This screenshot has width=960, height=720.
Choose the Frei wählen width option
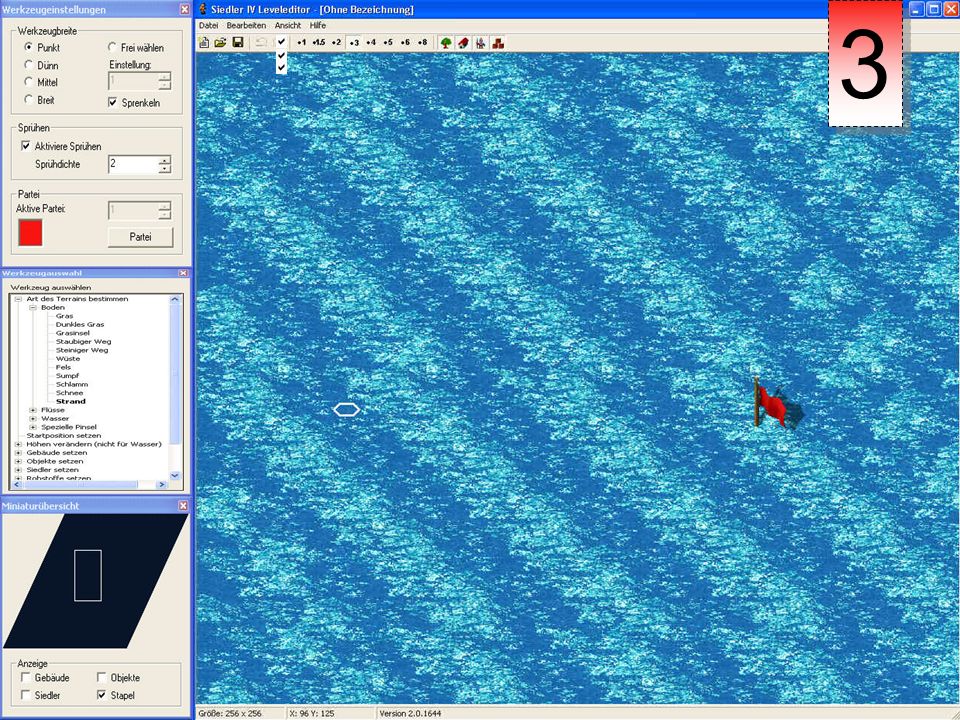click(112, 47)
